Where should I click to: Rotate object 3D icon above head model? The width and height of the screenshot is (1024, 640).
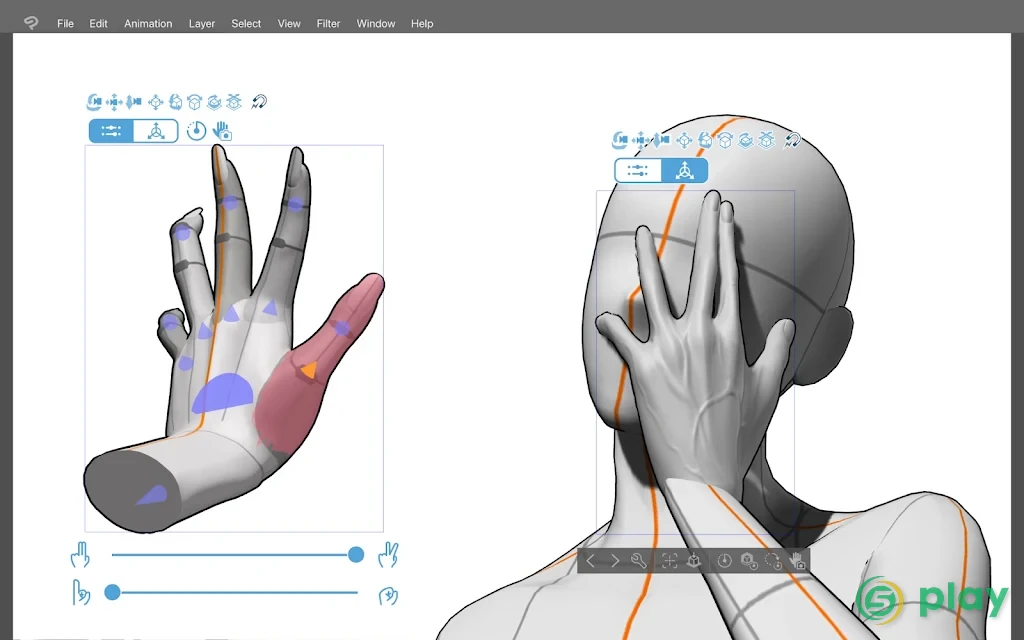705,140
